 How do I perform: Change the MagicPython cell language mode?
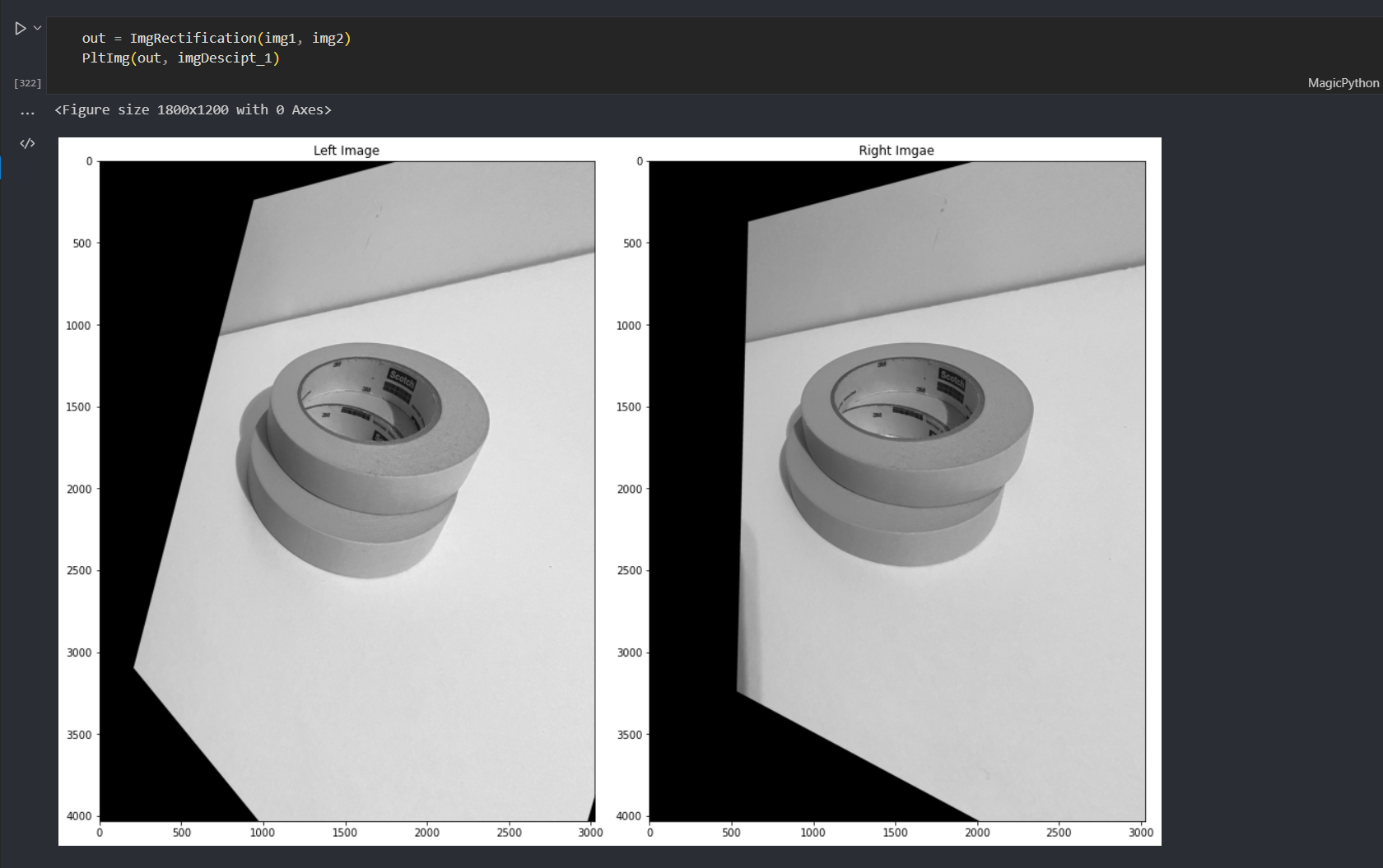click(1343, 83)
